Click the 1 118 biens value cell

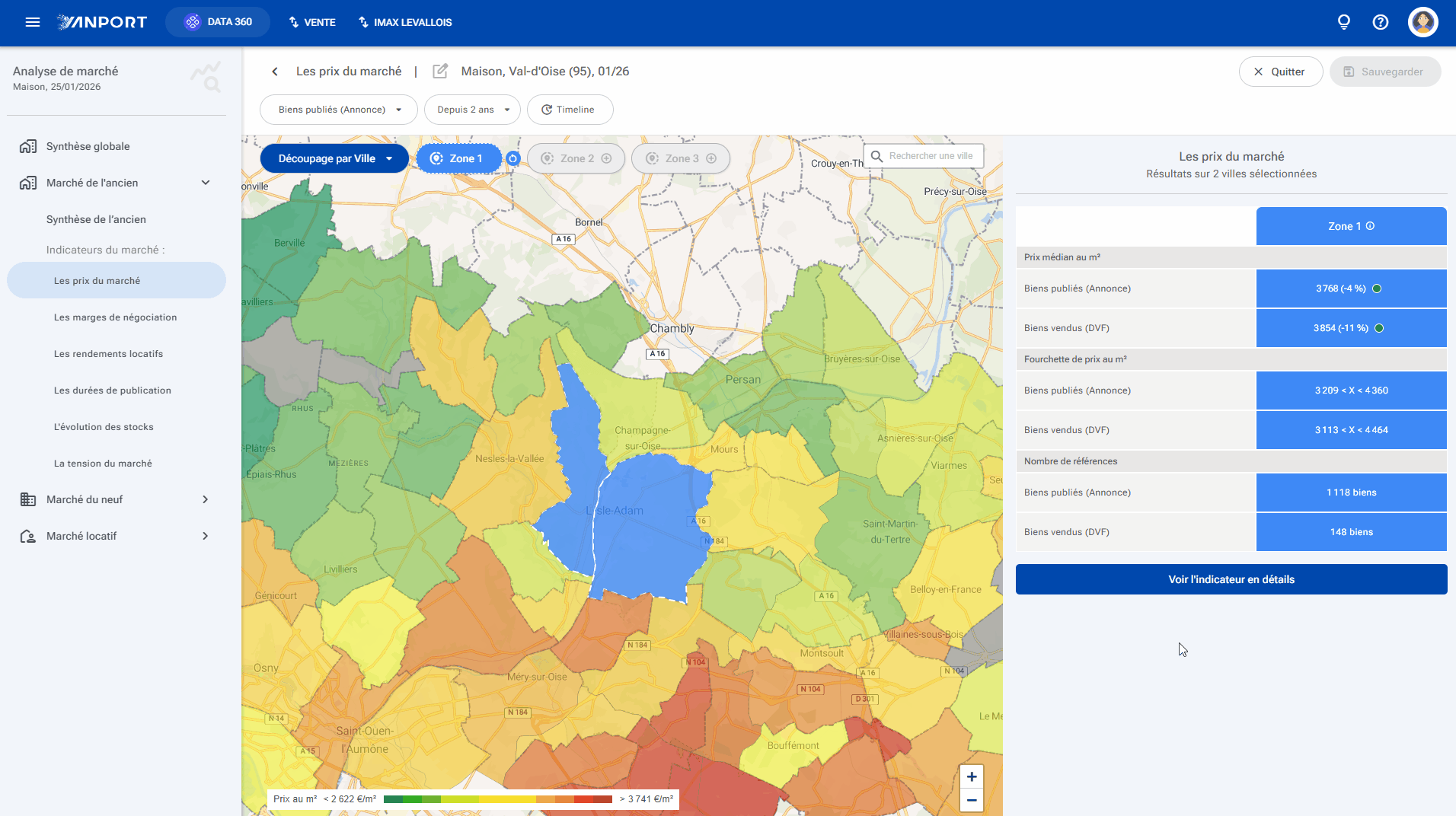[1351, 492]
